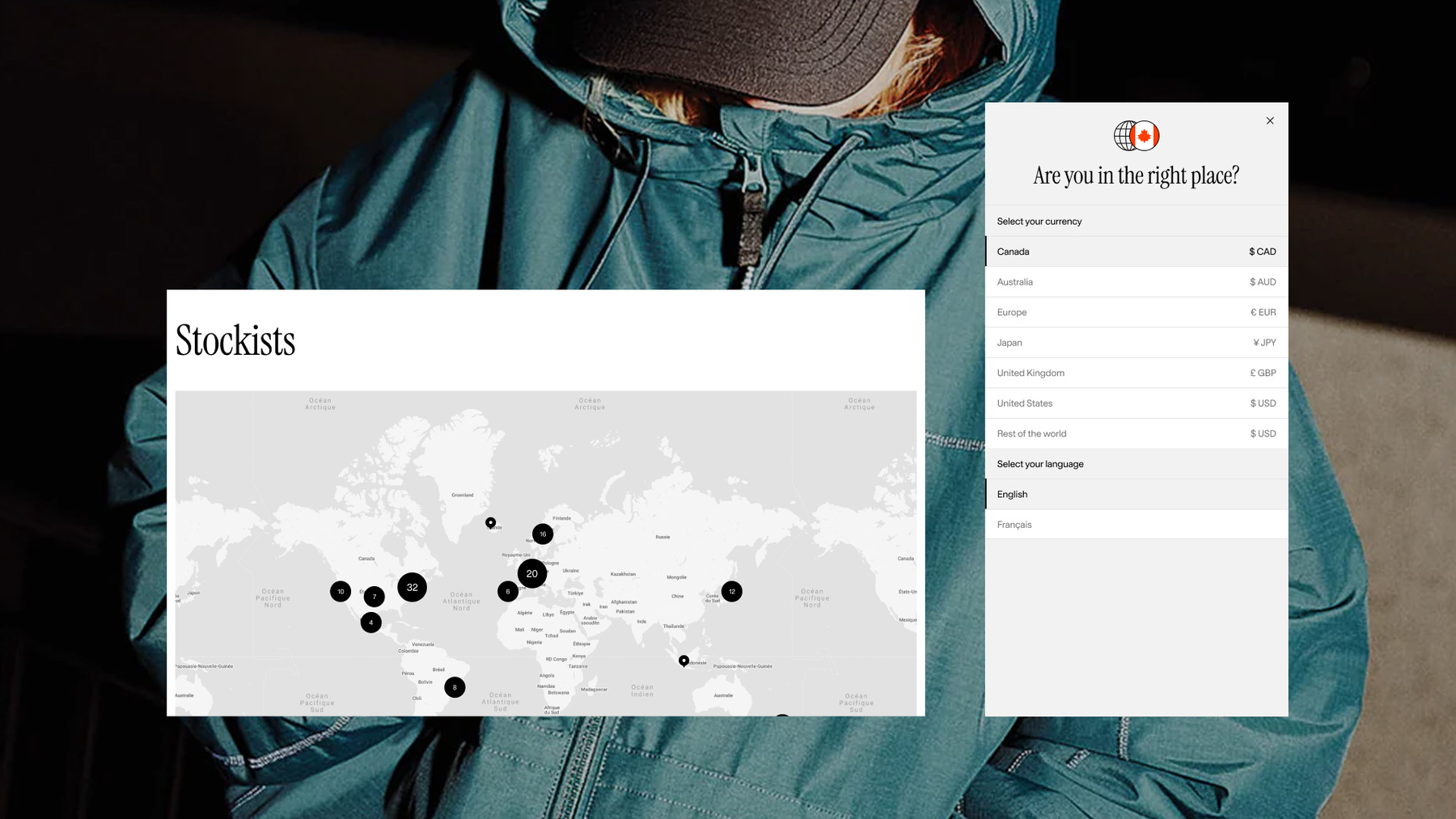Click the 16-stockist cluster near Finland
This screenshot has width=1456, height=819.
(x=543, y=534)
